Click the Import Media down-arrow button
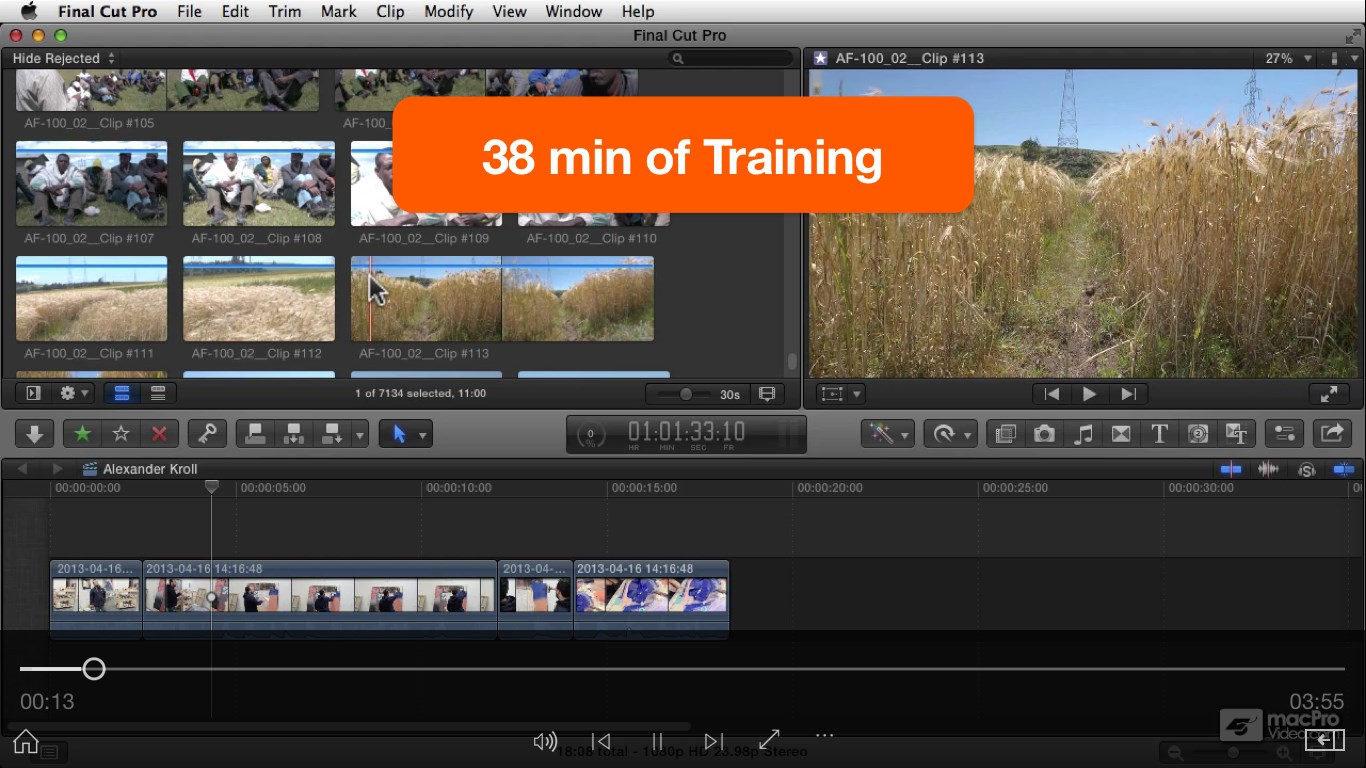 click(x=34, y=434)
